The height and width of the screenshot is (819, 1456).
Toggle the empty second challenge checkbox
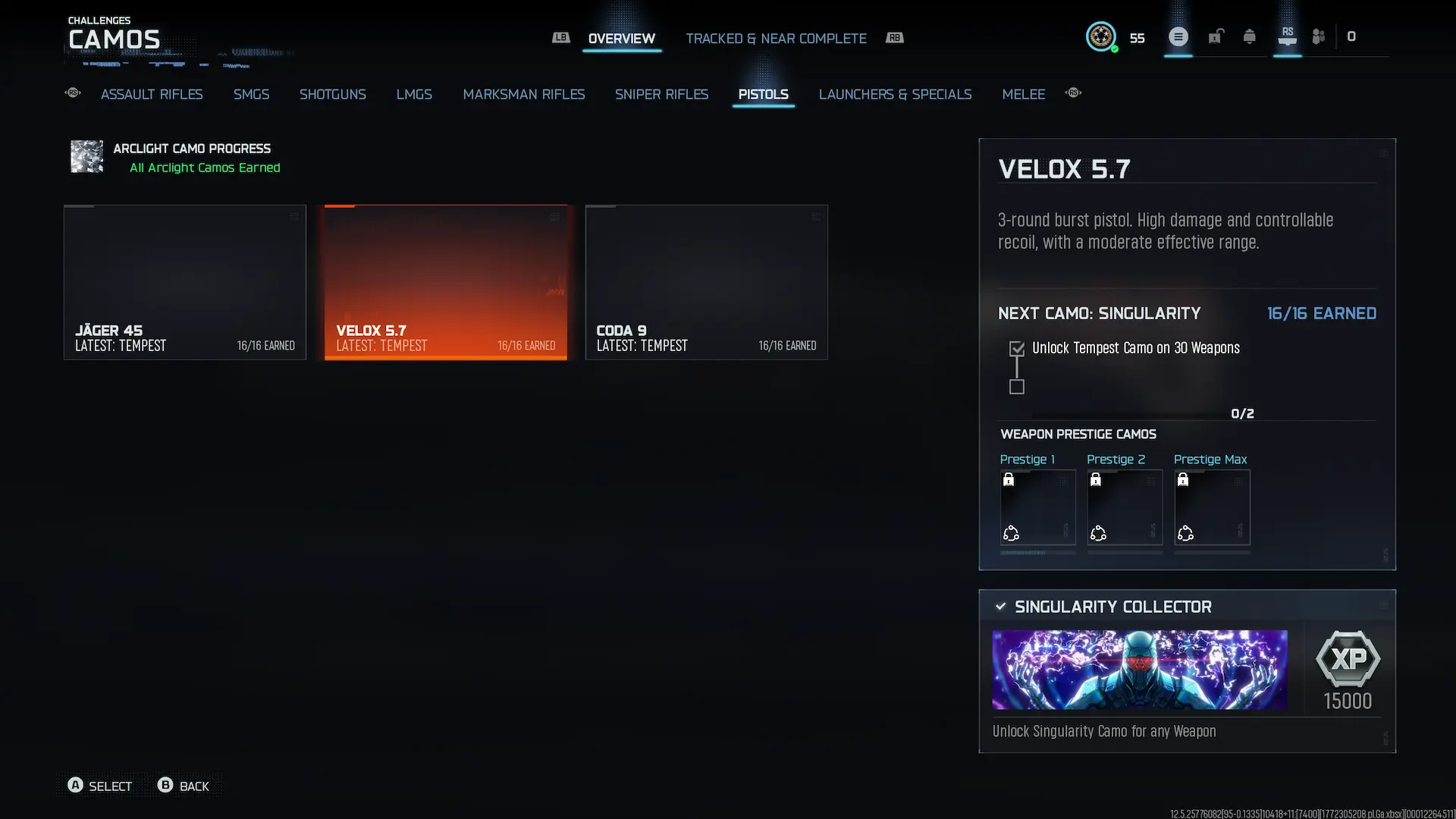(1017, 387)
